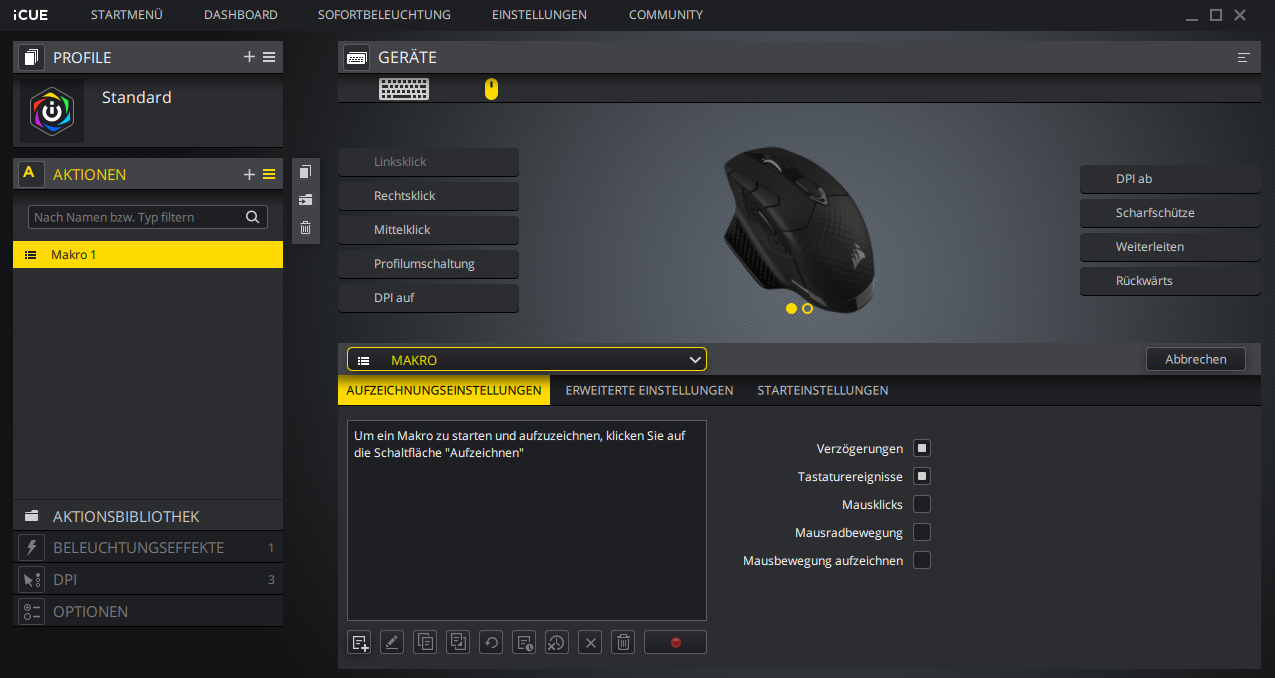
Task: Enable Mausbewegung aufzeichnen checkbox
Action: coord(922,560)
